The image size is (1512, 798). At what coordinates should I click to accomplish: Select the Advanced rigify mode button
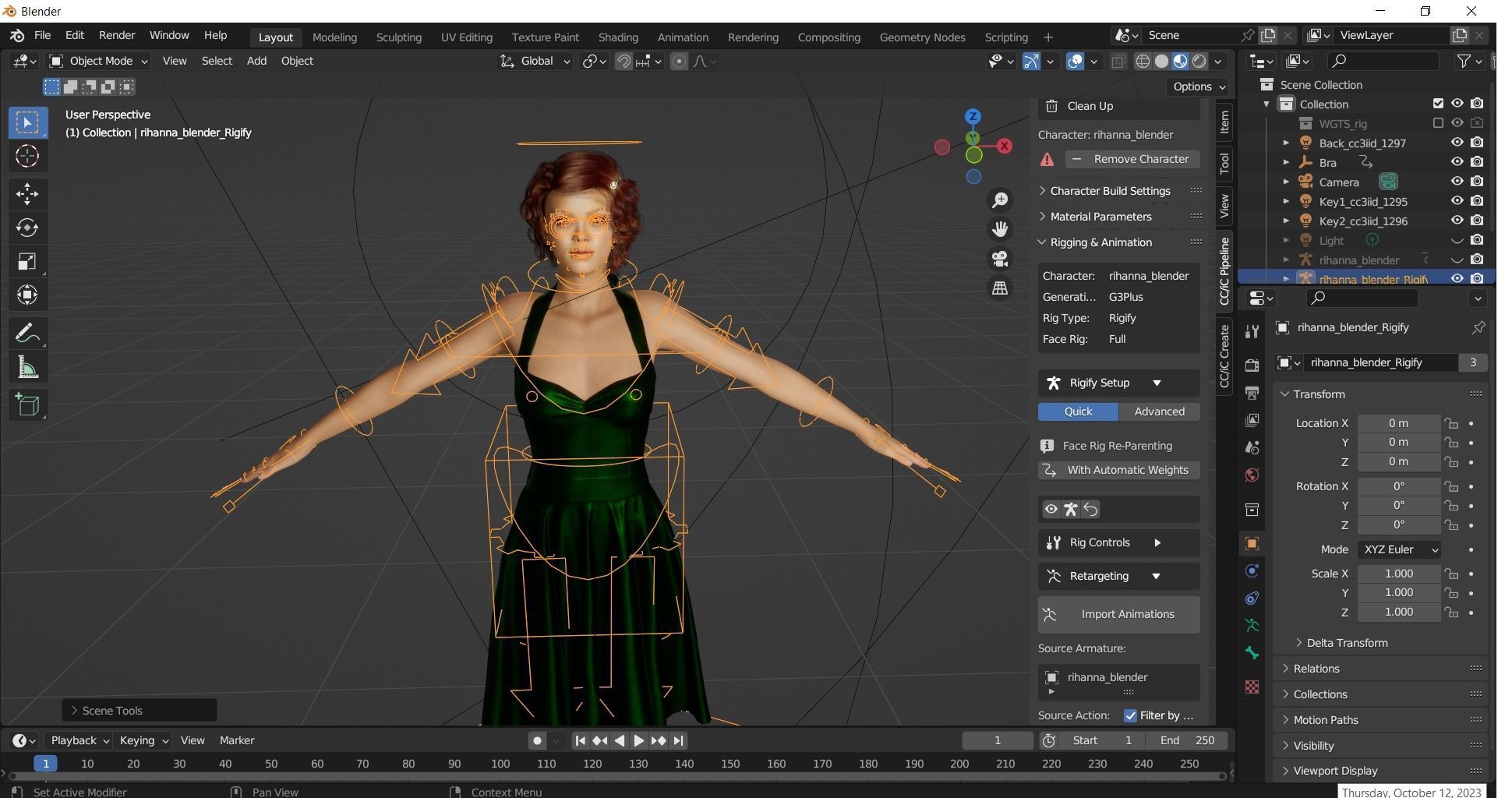pyautogui.click(x=1159, y=411)
